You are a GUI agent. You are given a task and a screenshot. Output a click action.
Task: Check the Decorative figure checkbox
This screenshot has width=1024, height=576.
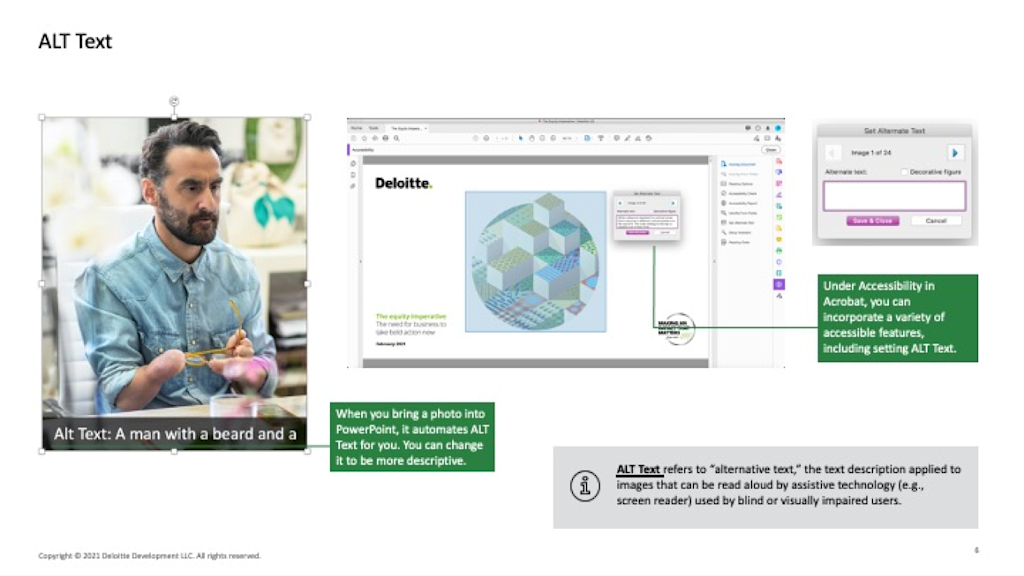[x=905, y=172]
